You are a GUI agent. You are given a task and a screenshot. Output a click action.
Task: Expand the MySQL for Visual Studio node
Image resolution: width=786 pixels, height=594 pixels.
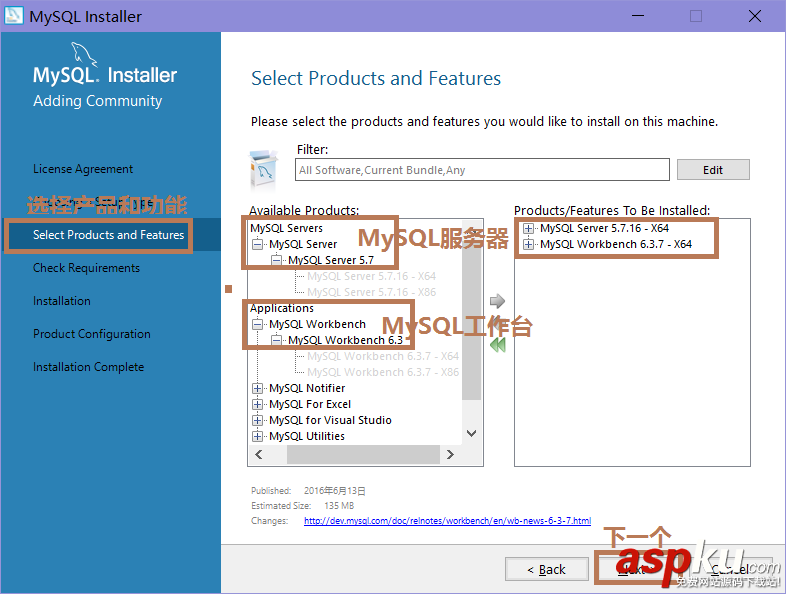coord(257,421)
